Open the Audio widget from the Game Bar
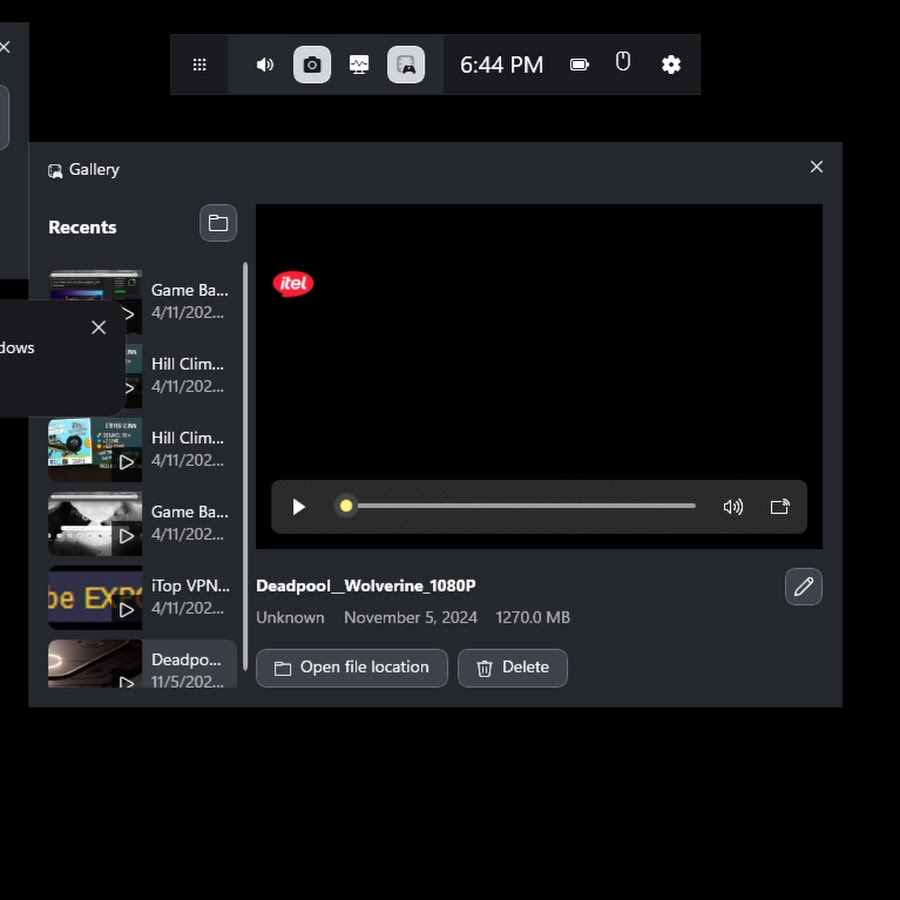This screenshot has width=900, height=900. [x=265, y=64]
